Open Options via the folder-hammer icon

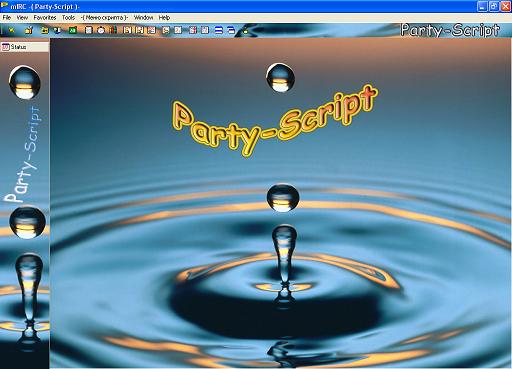(x=28, y=30)
